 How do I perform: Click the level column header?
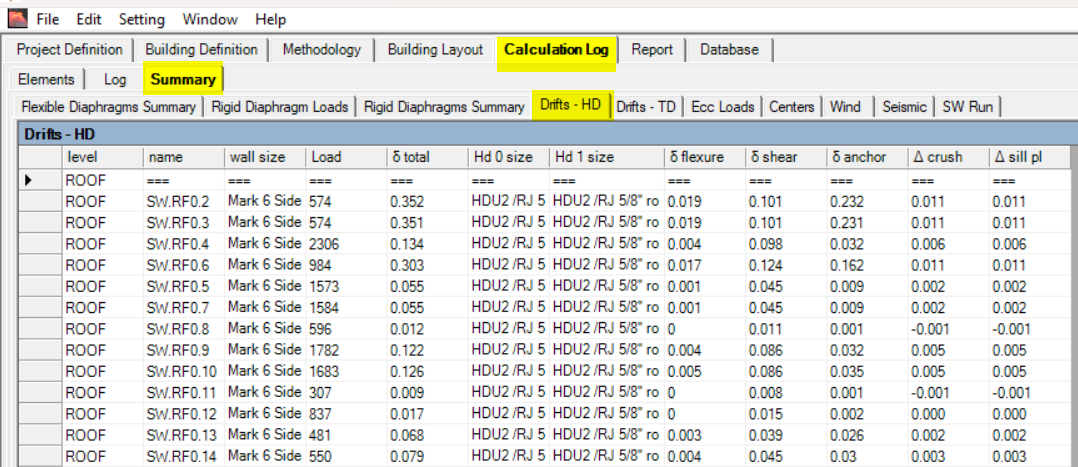[103, 157]
